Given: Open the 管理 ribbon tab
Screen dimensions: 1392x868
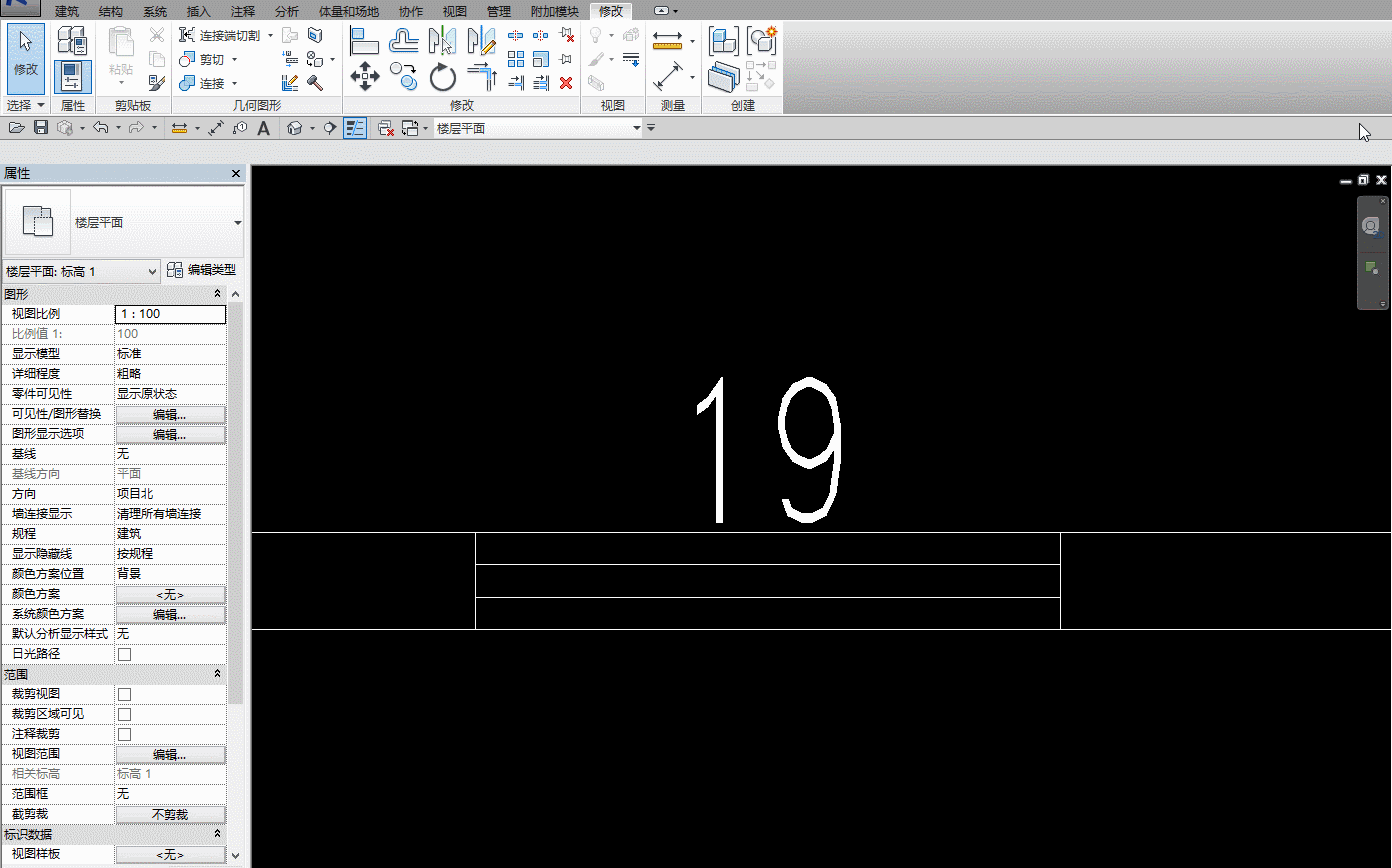Looking at the screenshot, I should click(499, 11).
